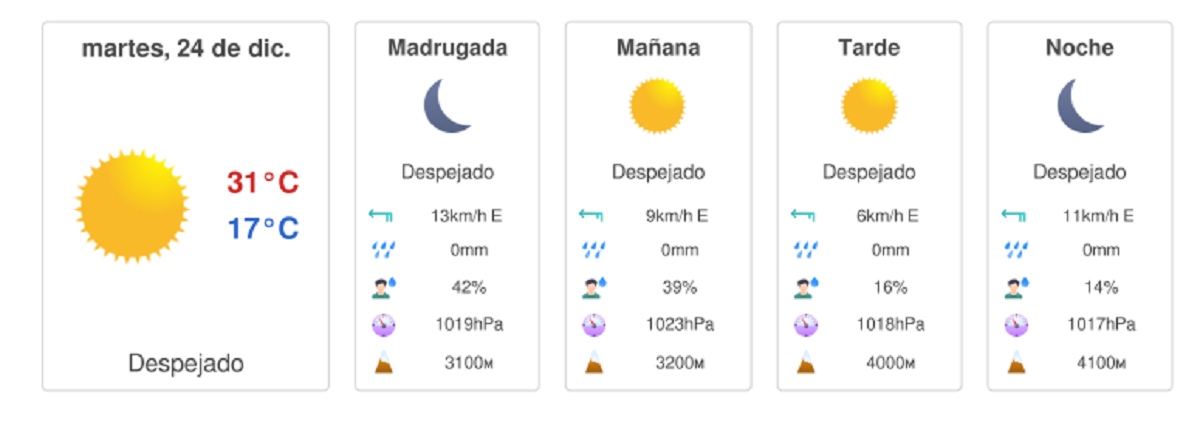Screen dimensions: 1200x428
Task: Select the Madrugada heading
Action: 447,48
